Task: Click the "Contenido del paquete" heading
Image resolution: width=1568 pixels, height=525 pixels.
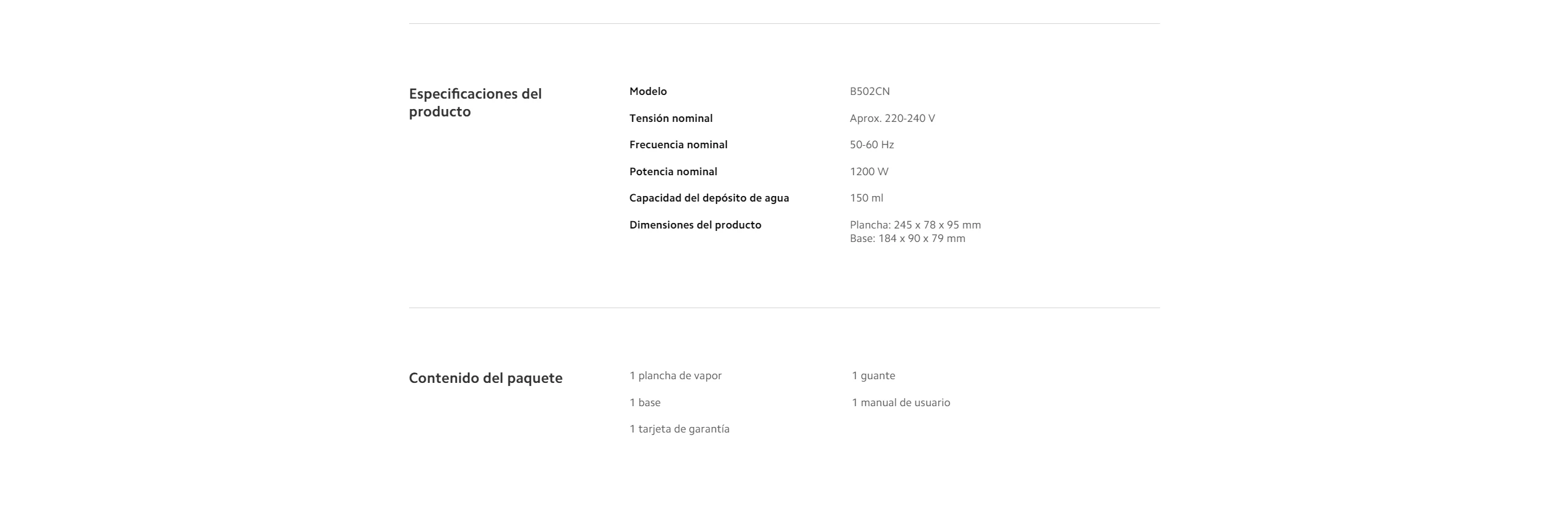Action: pos(485,378)
